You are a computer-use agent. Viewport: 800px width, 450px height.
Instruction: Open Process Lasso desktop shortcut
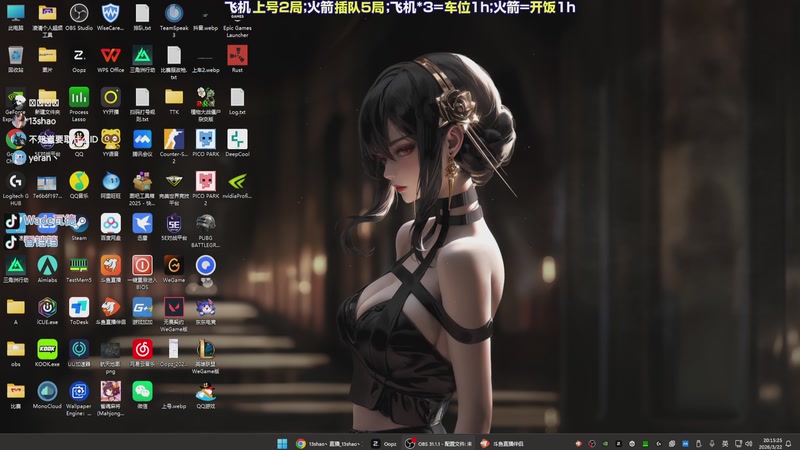[x=79, y=97]
